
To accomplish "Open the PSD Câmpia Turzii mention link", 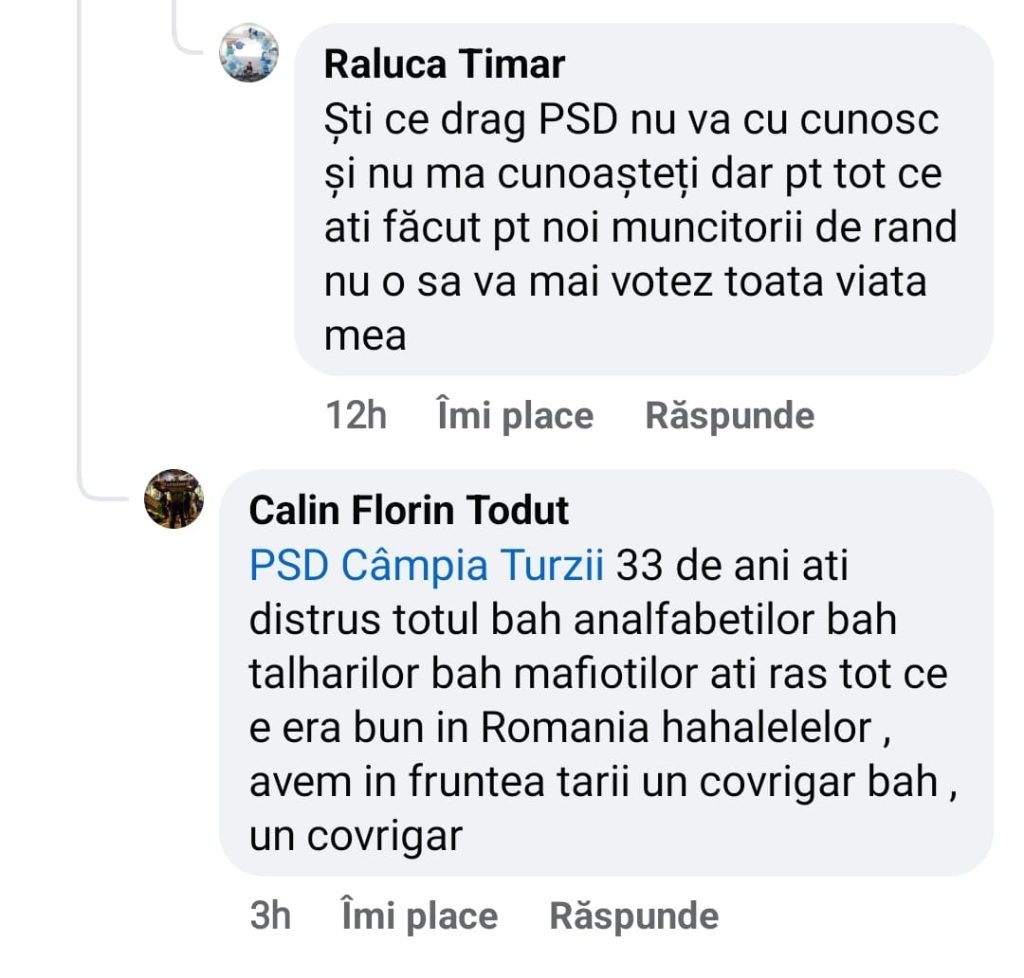I will [426, 567].
